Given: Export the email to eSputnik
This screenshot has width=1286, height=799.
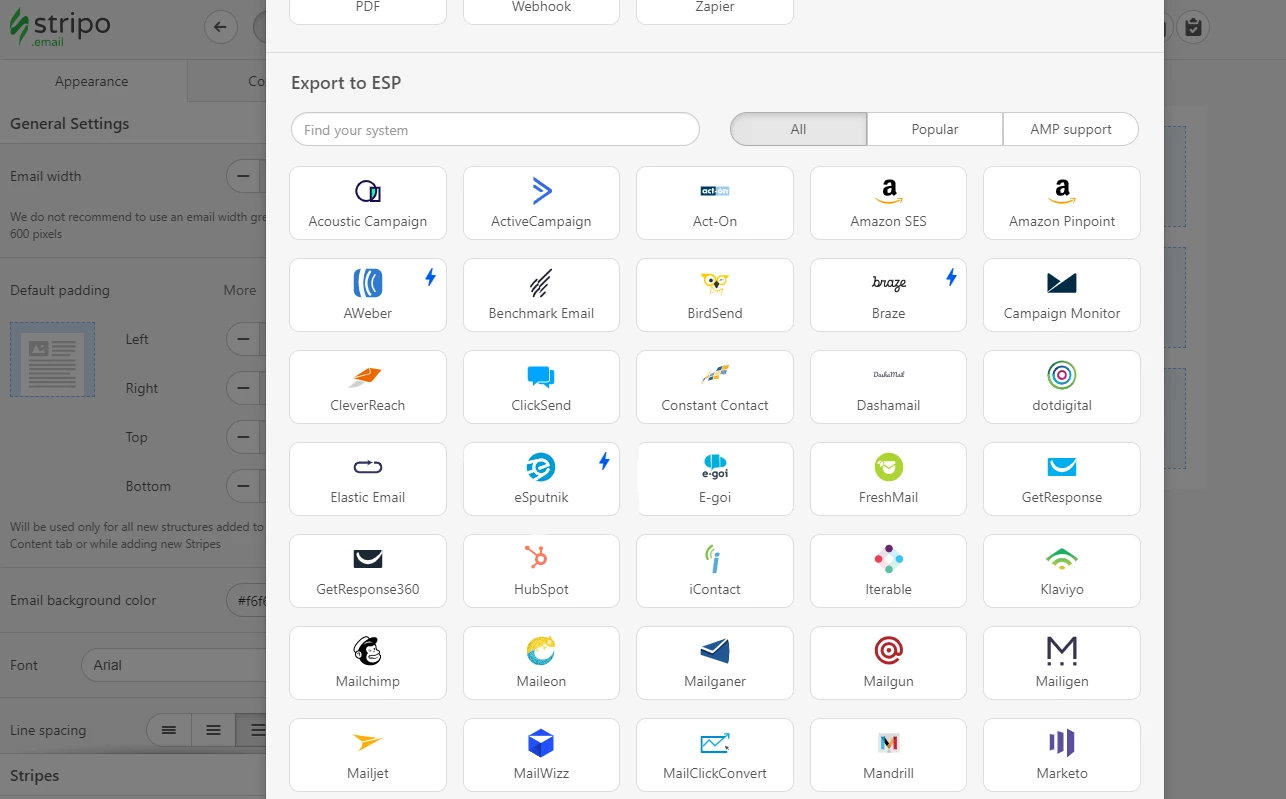Looking at the screenshot, I should [x=541, y=479].
